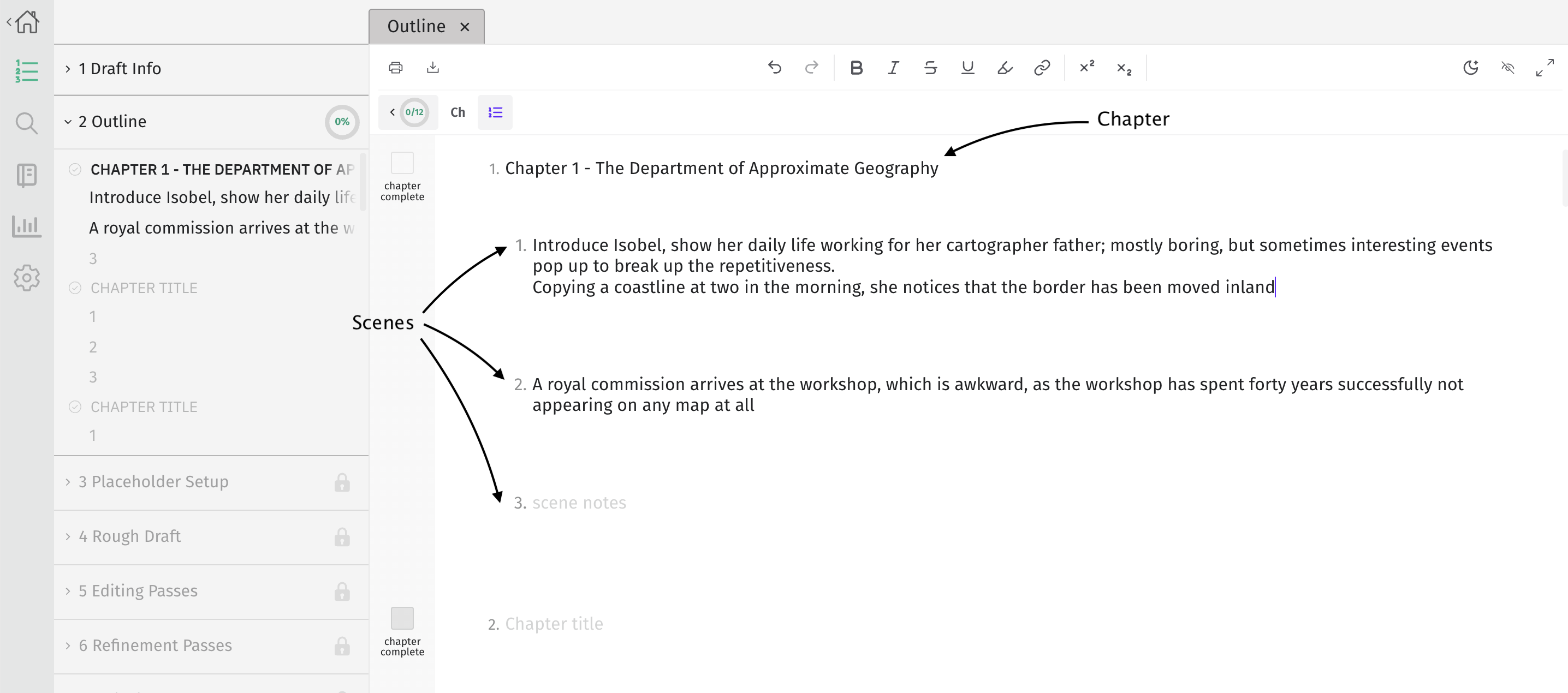Insert a hyperlink
Screen dimensions: 1568x693
coord(1042,68)
